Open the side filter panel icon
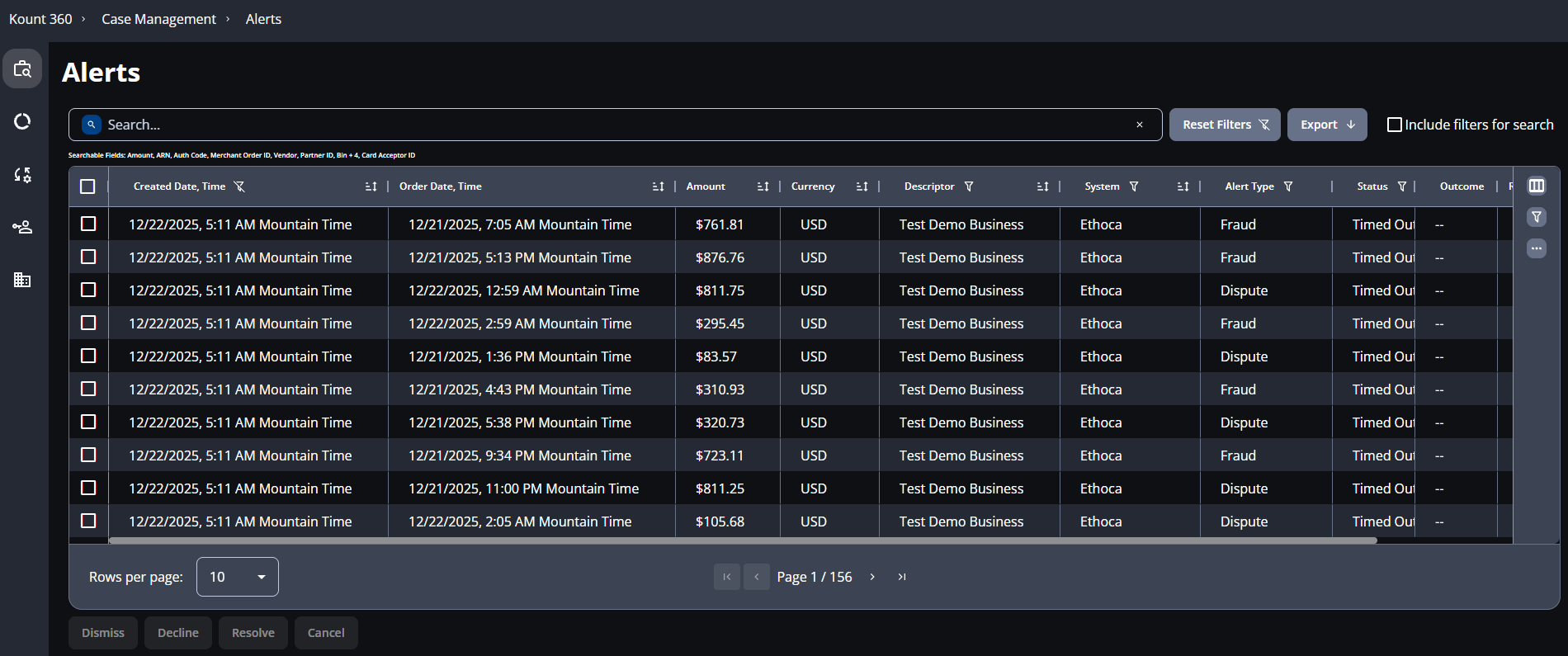 [x=1537, y=217]
